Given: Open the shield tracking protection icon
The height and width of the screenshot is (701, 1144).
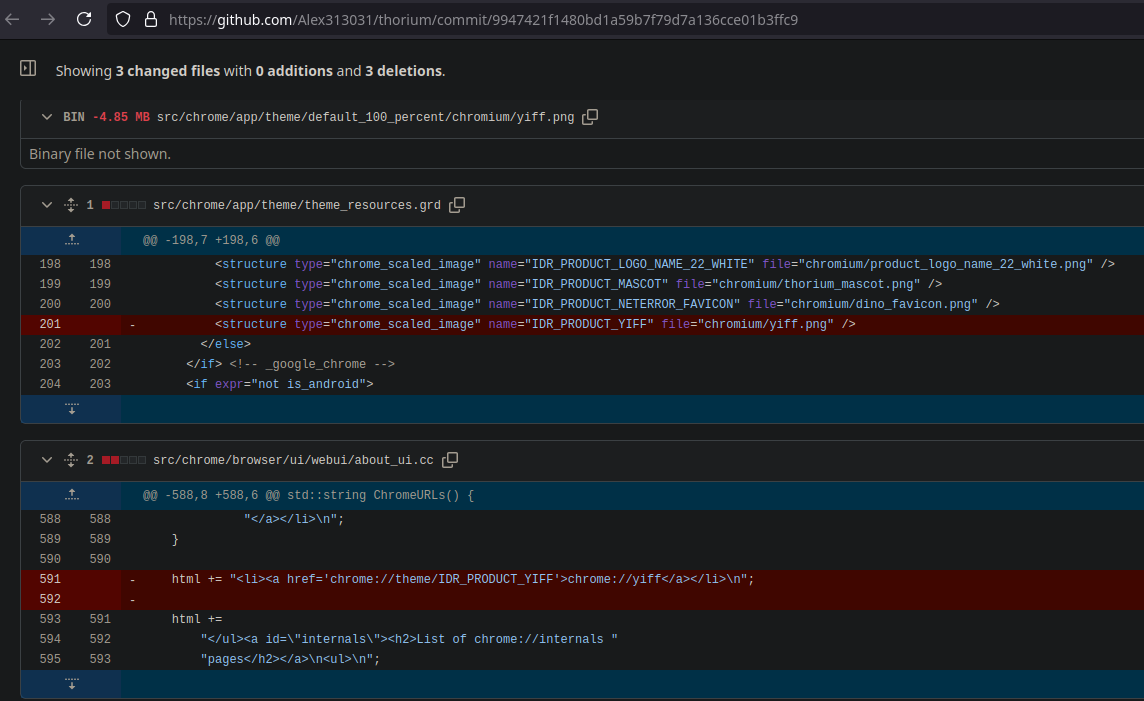Looking at the screenshot, I should click(123, 20).
